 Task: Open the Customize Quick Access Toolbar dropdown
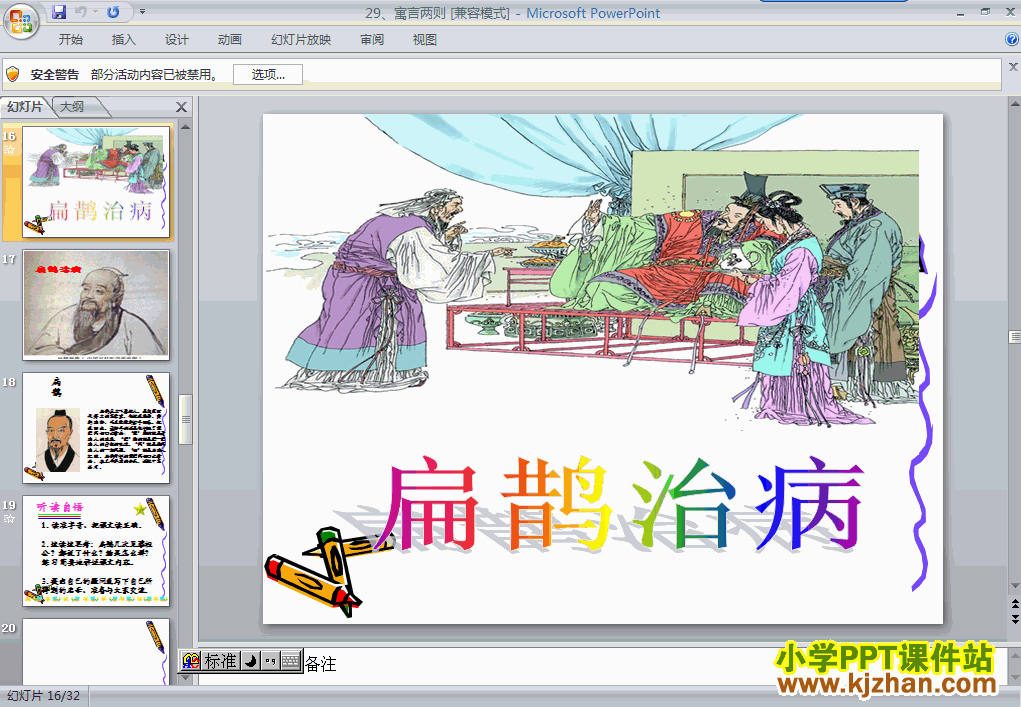click(x=143, y=12)
